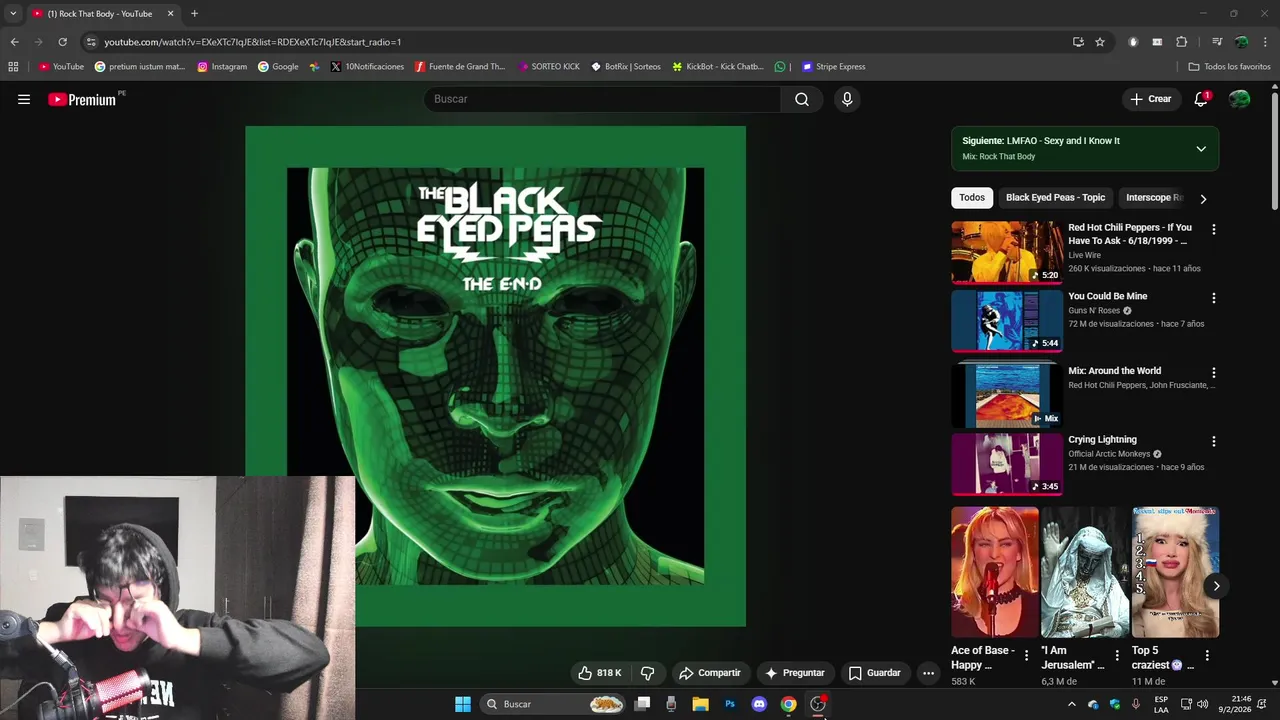Screen dimensions: 1280x720
Task: Open Windows taskbar search box
Action: pyautogui.click(x=555, y=704)
